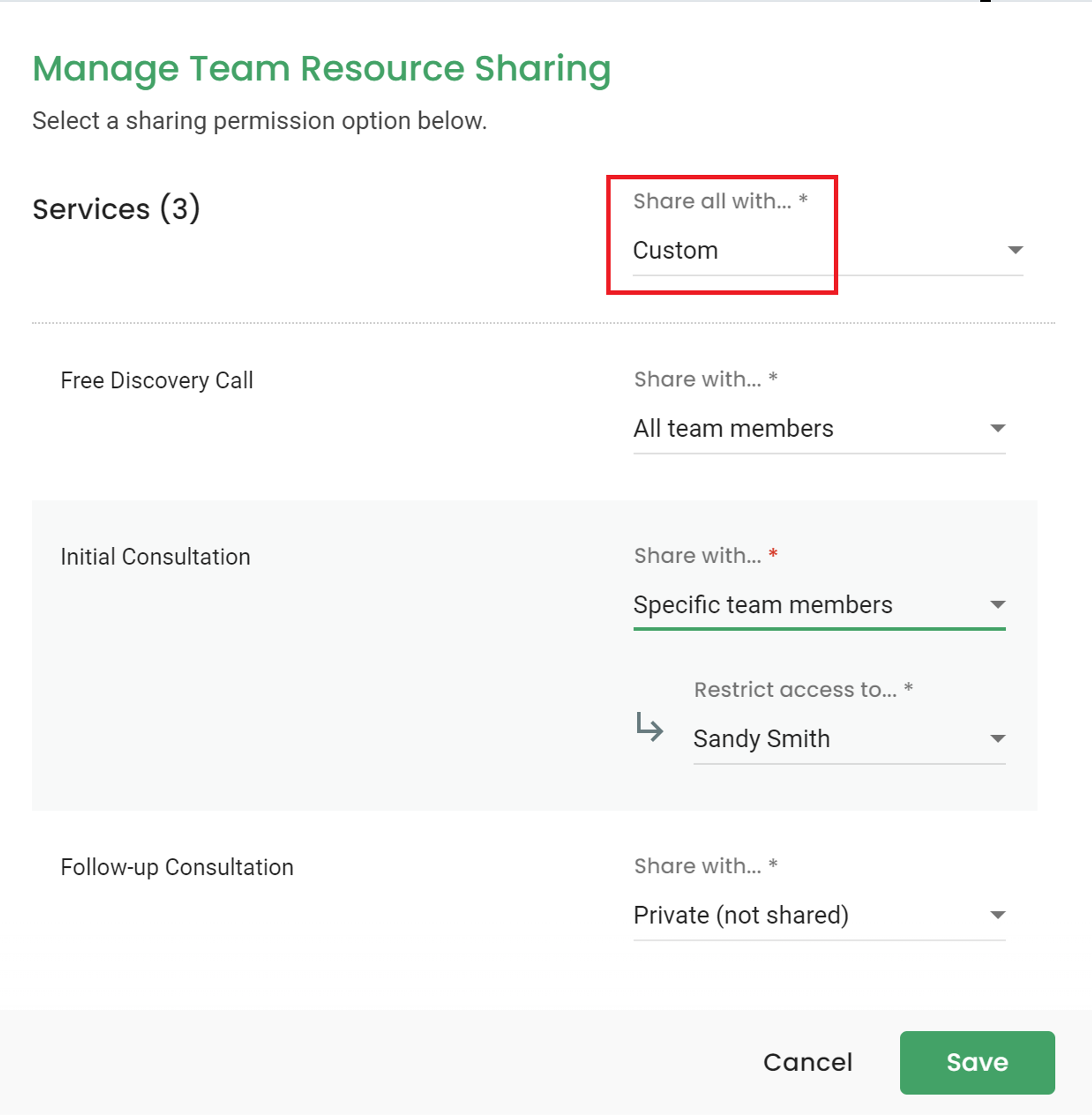The image size is (1092, 1119).
Task: Open Initial Consultation 'Specific team members' dropdown
Action: (819, 606)
